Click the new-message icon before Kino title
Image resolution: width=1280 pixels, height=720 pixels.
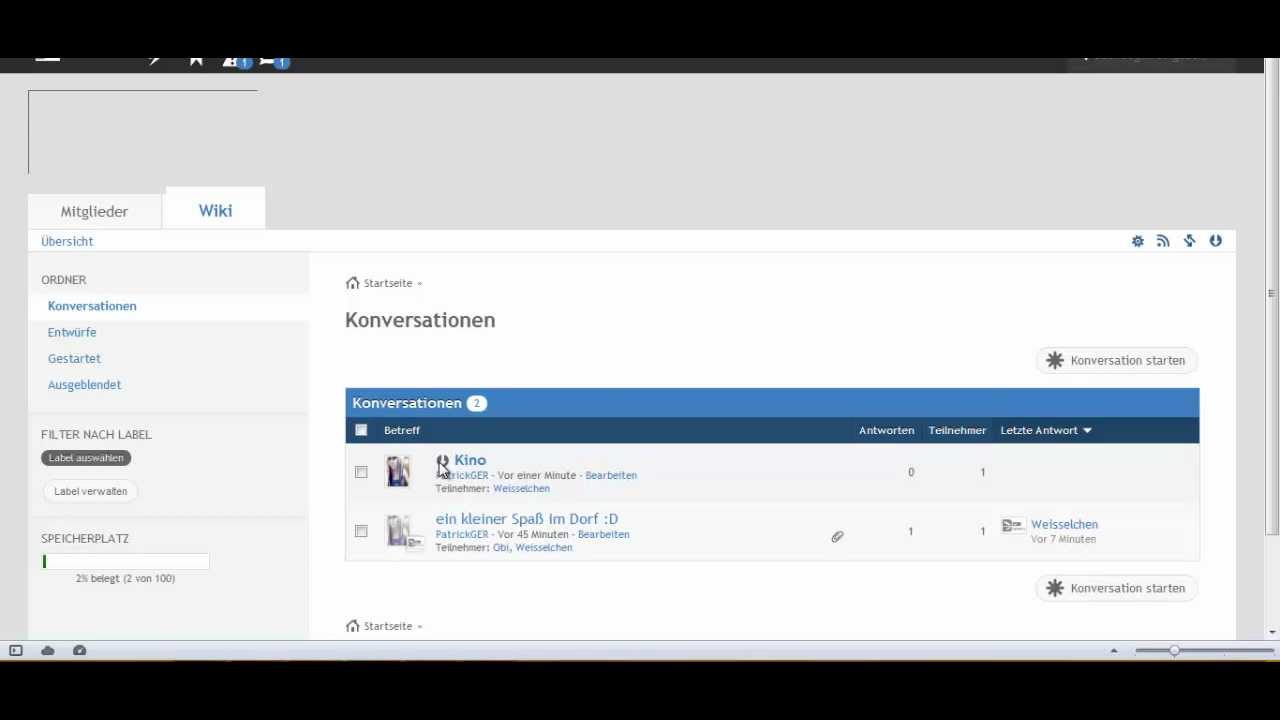point(443,461)
